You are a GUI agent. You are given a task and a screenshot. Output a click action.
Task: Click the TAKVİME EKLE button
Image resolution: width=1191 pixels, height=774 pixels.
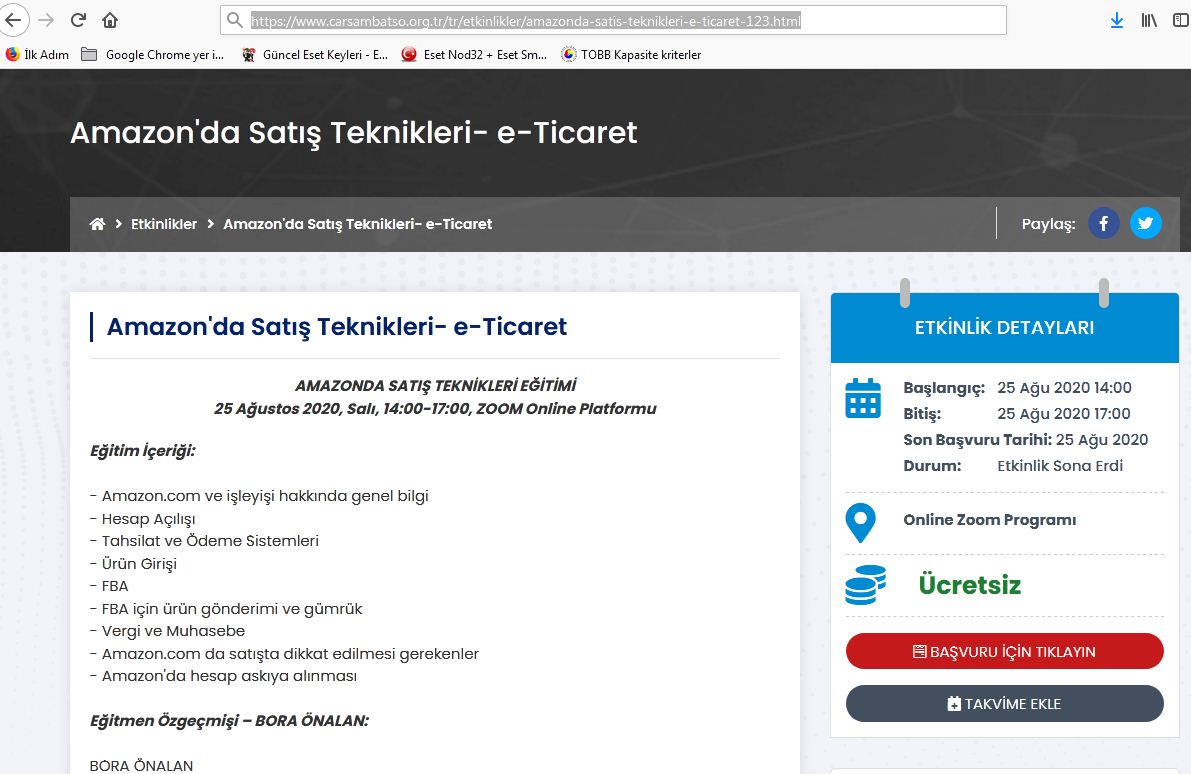(1004, 703)
